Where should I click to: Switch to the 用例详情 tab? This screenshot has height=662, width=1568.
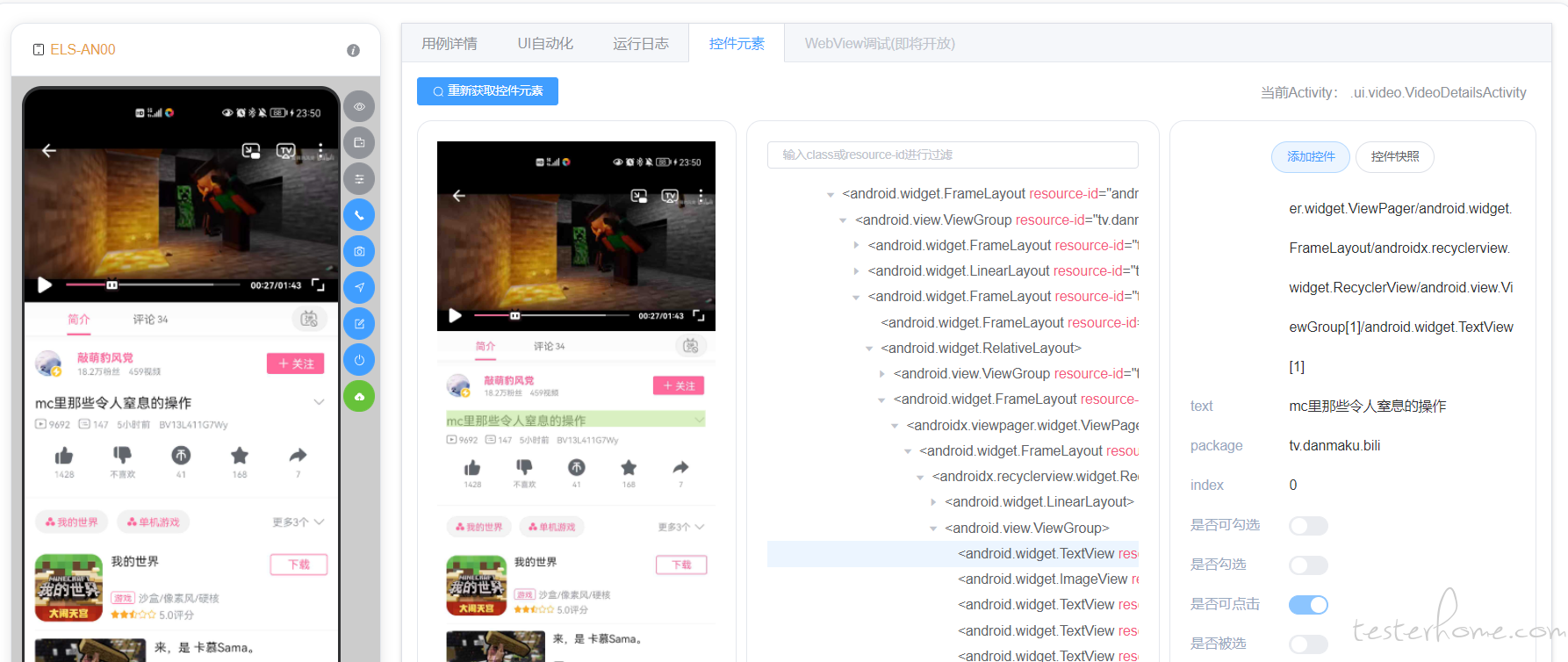(450, 43)
